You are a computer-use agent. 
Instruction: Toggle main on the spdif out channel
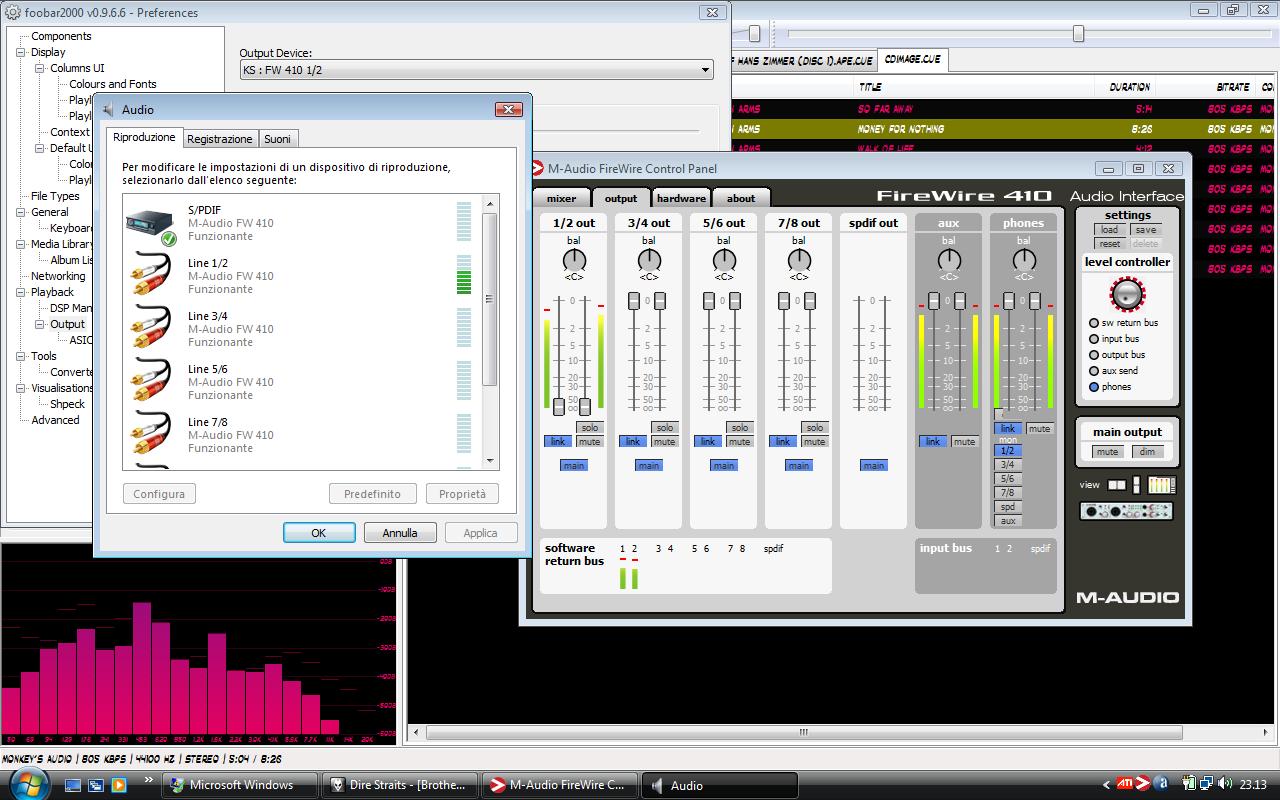(874, 465)
